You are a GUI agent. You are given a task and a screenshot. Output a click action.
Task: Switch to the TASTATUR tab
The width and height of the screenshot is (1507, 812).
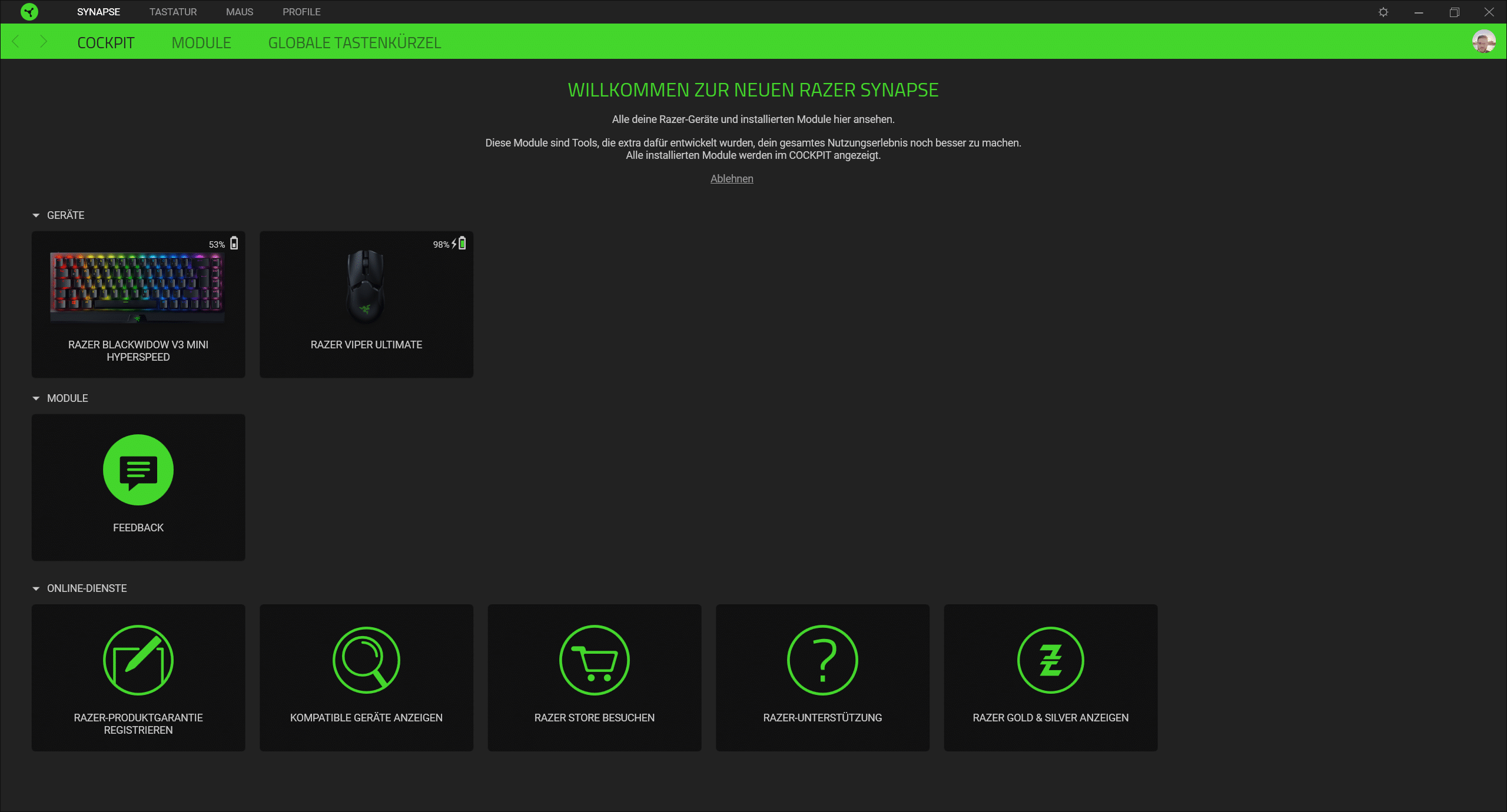click(x=173, y=12)
